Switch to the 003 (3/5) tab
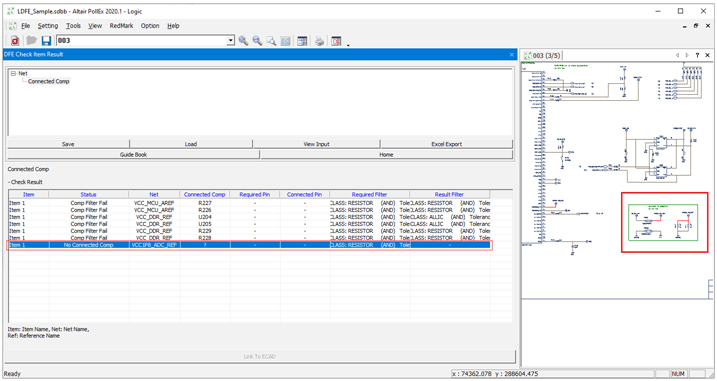 542,55
